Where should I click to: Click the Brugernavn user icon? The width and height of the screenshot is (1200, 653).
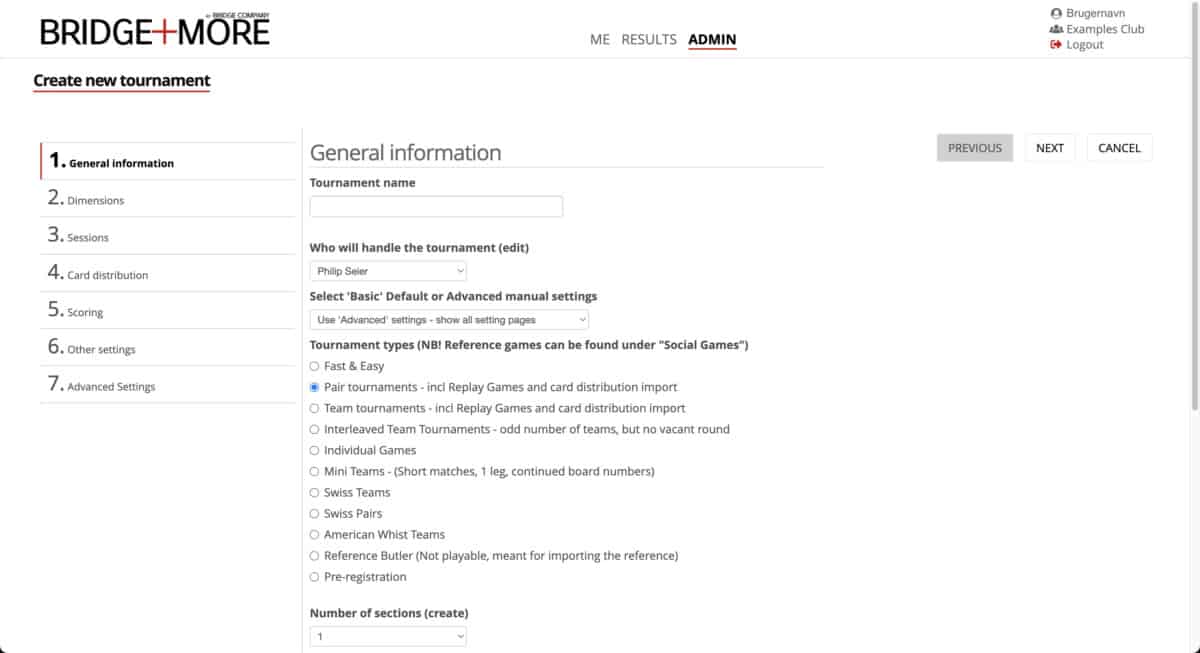(x=1056, y=14)
